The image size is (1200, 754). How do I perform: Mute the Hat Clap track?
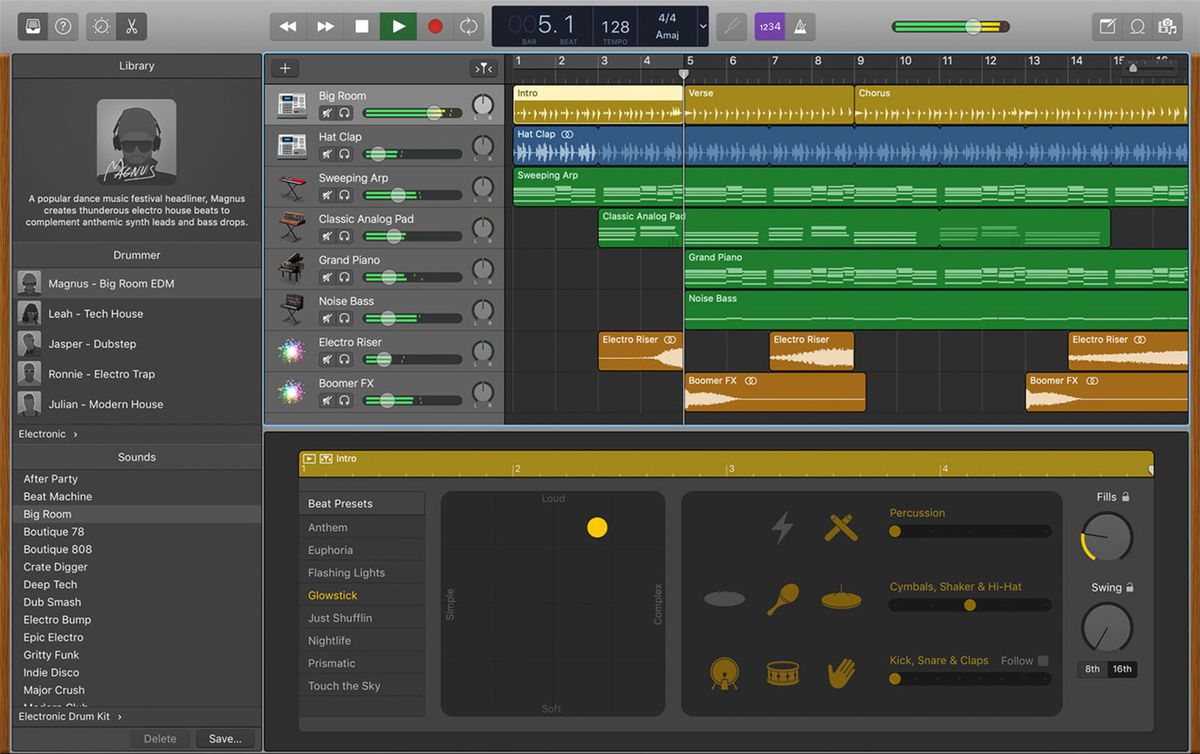[x=327, y=152]
